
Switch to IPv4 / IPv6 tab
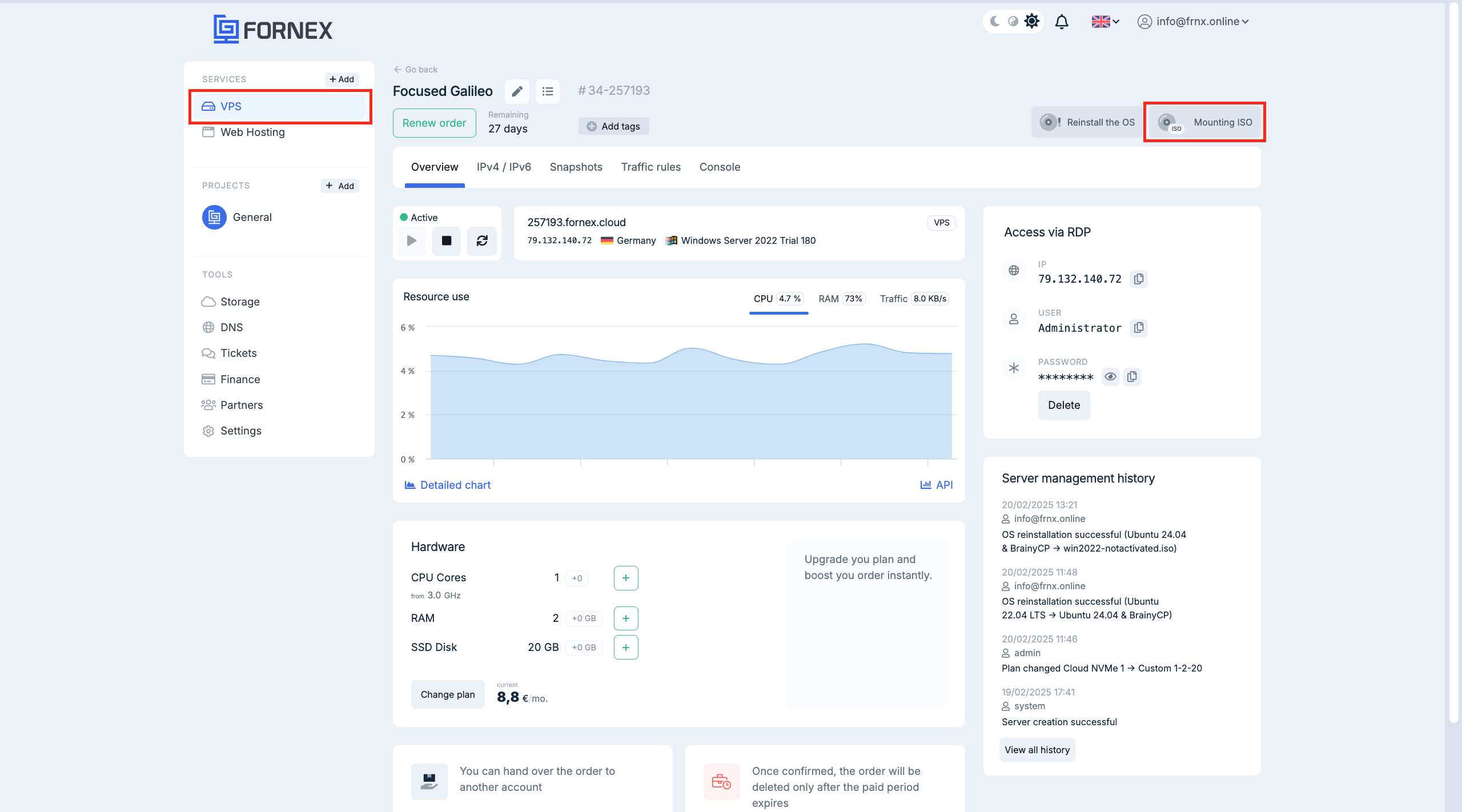[x=504, y=167]
